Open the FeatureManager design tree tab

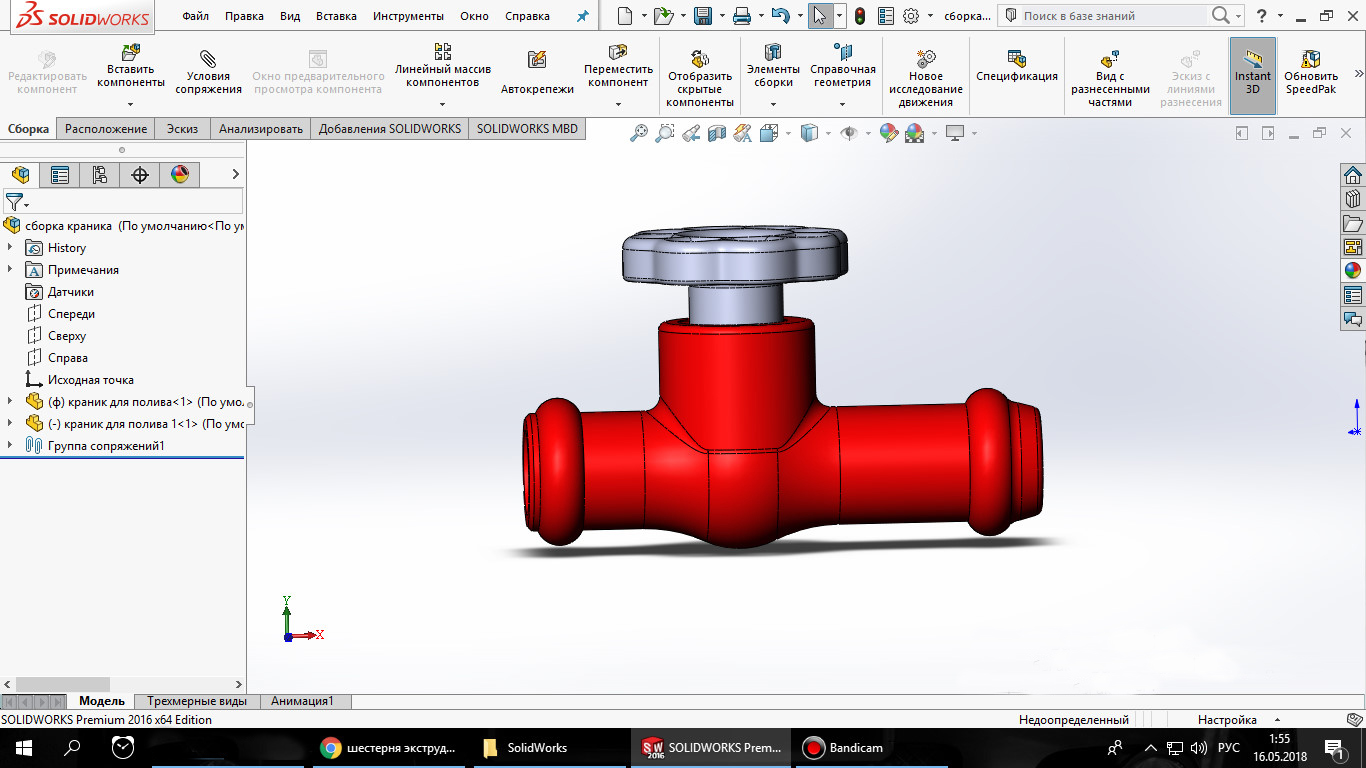point(20,175)
